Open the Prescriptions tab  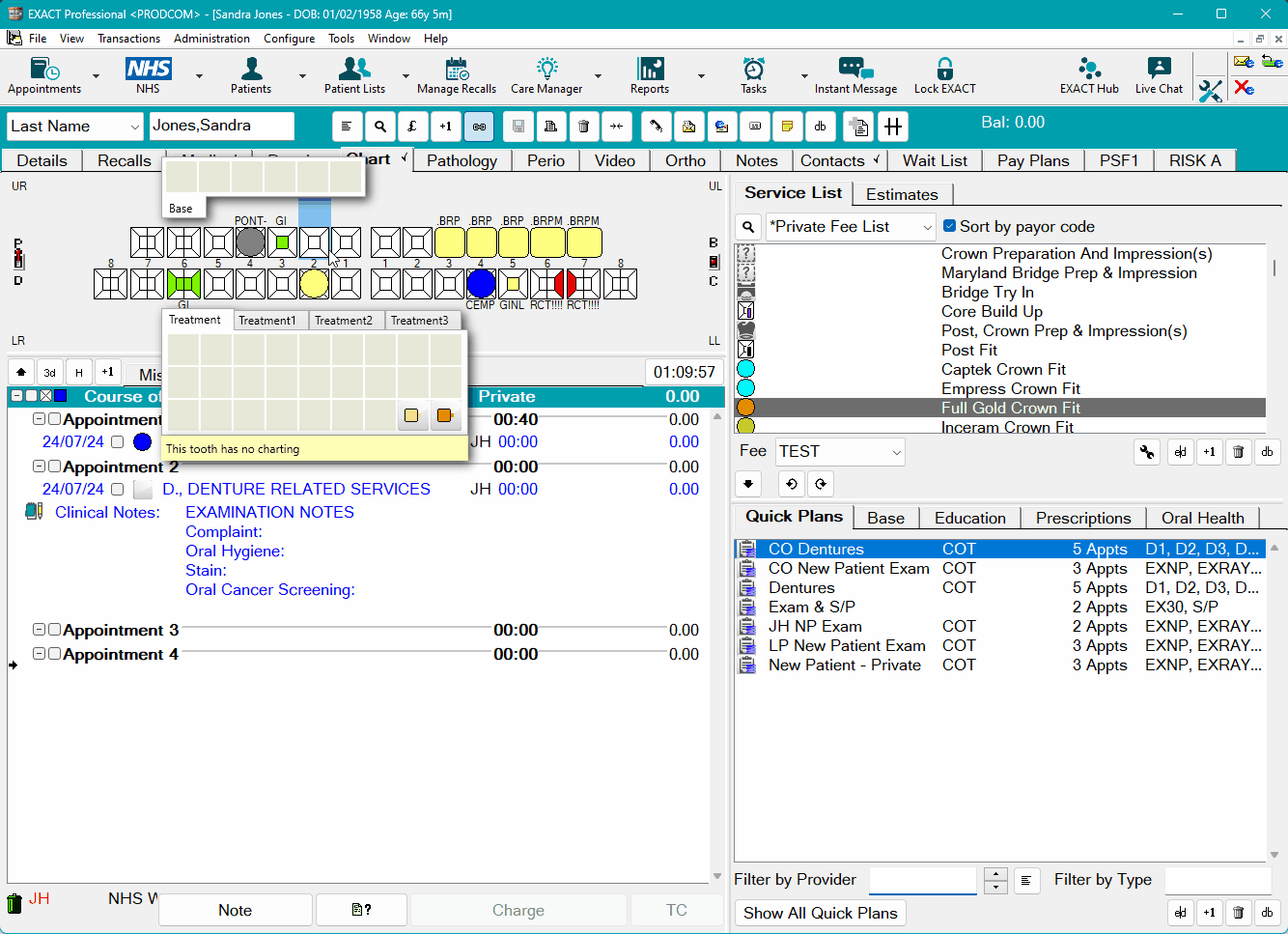(1083, 518)
